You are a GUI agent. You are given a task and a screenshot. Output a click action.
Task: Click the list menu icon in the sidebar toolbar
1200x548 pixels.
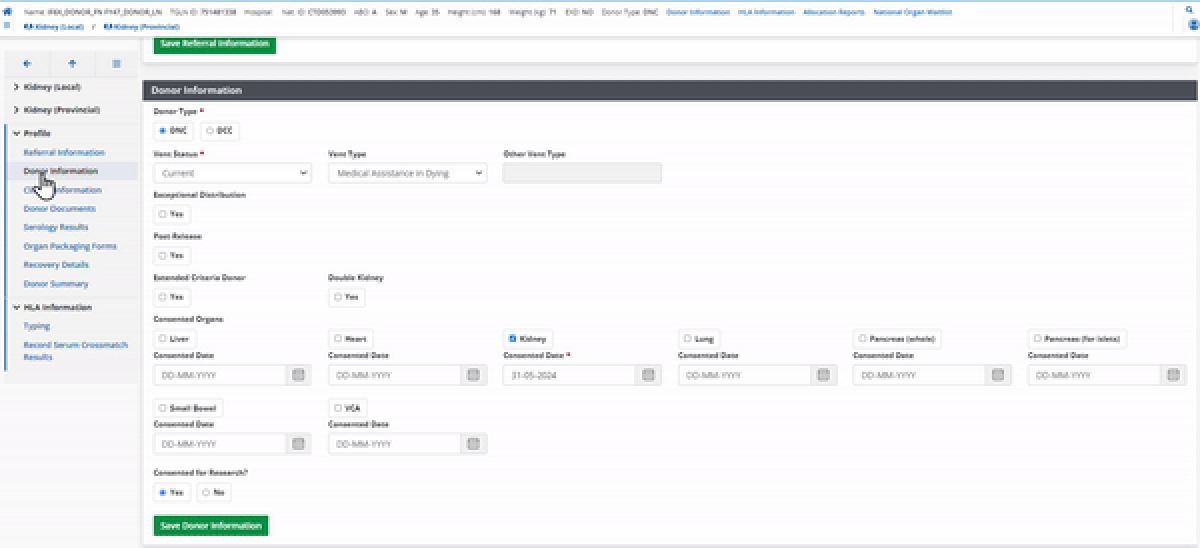point(116,63)
